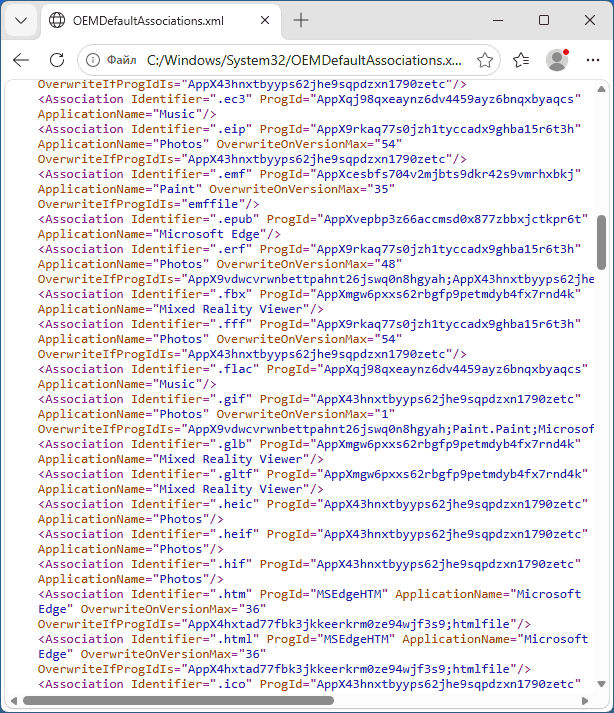Click the scroll left arrow

click(14, 701)
